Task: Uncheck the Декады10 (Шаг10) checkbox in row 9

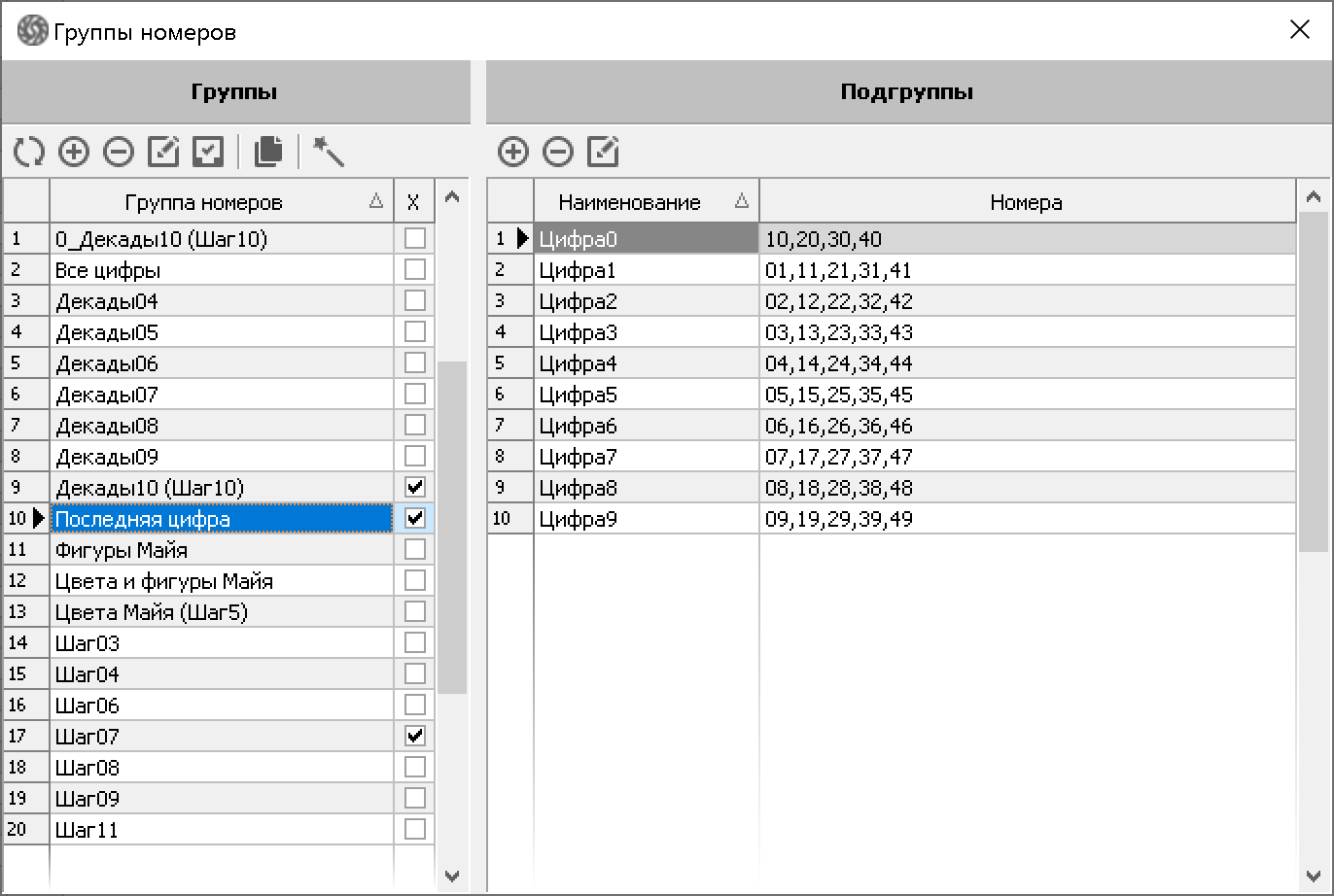Action: coord(415,487)
